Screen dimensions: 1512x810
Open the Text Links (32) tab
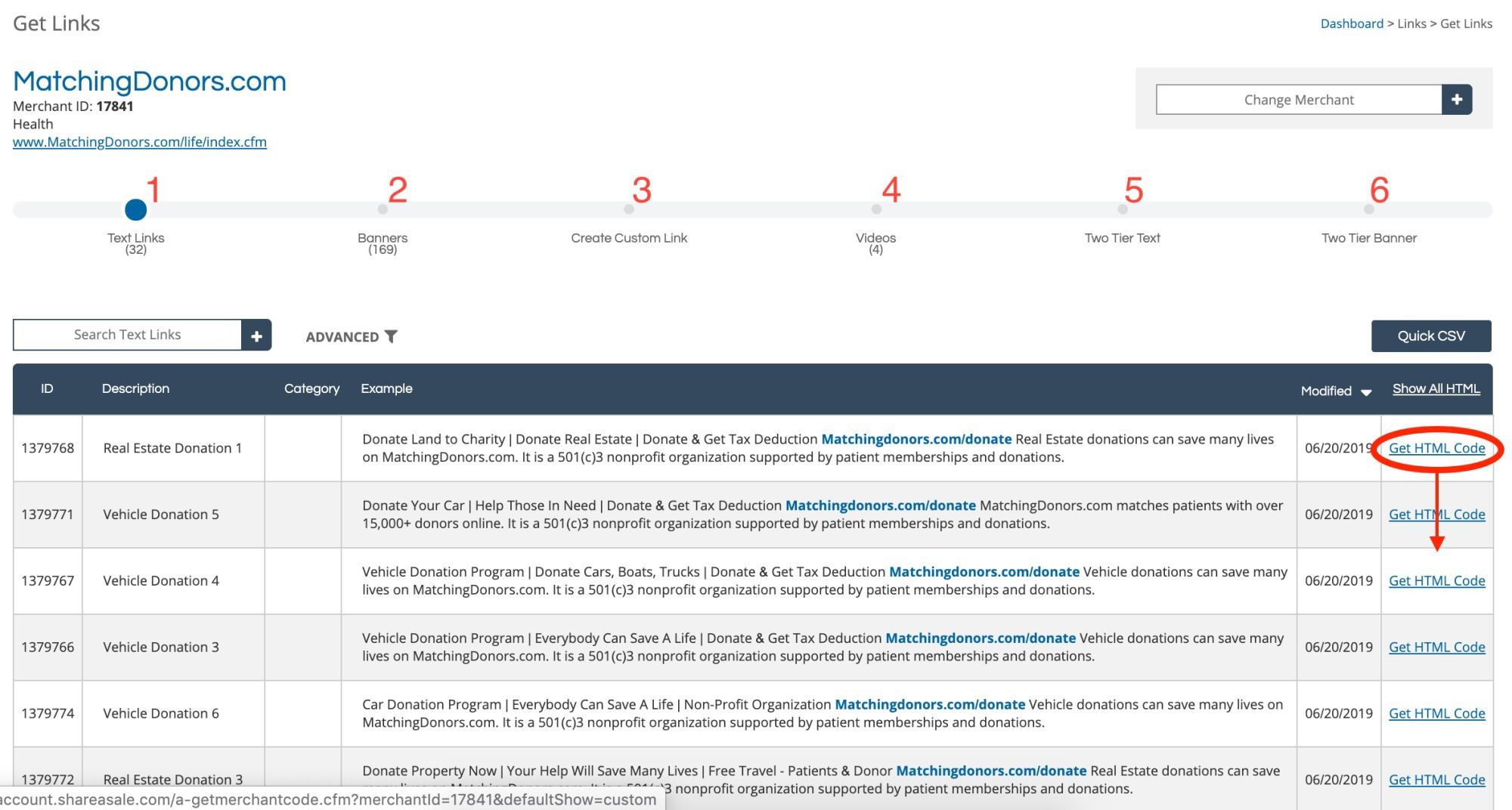(x=136, y=243)
